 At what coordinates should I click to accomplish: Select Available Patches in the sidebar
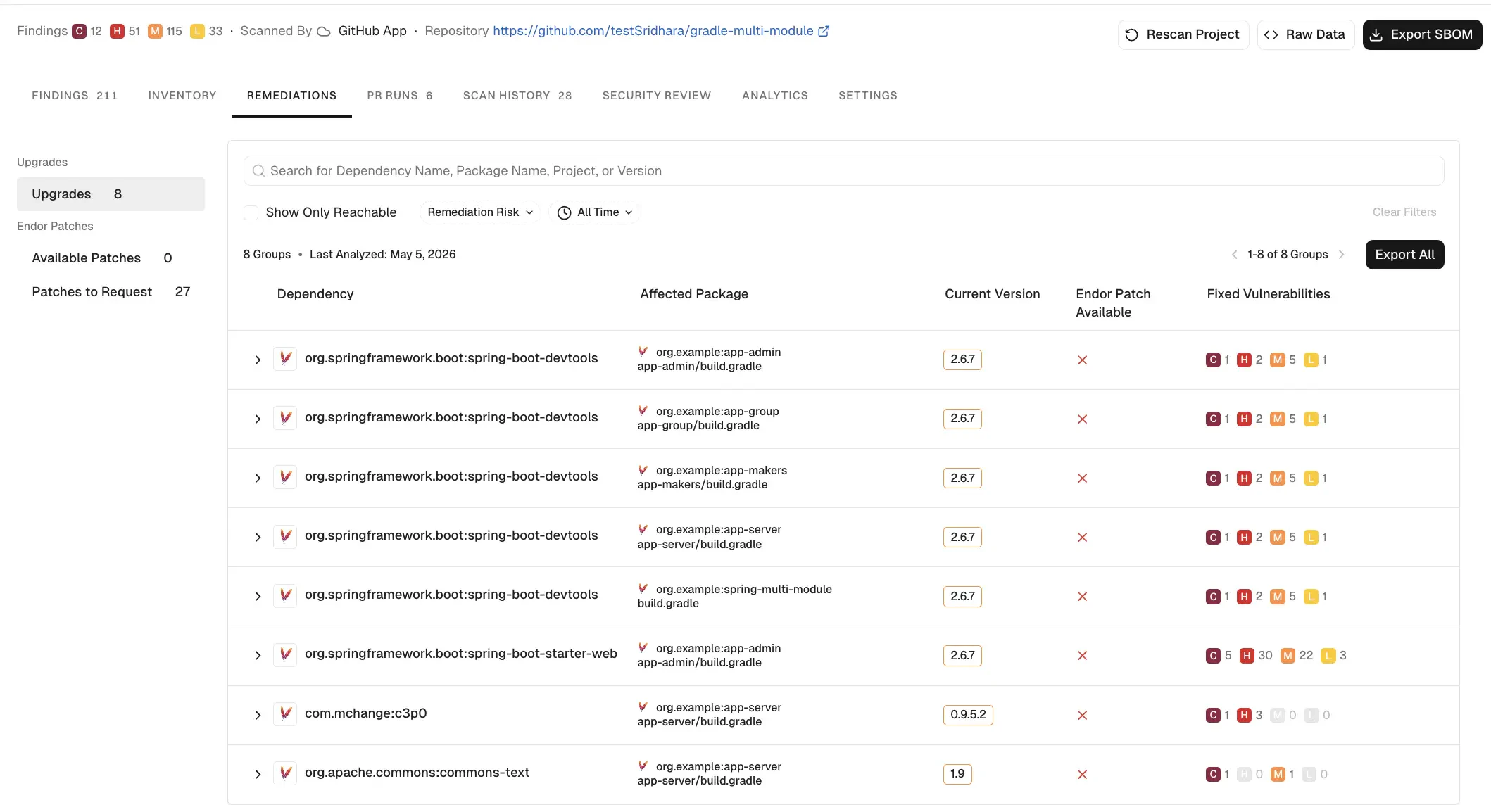[x=111, y=258]
